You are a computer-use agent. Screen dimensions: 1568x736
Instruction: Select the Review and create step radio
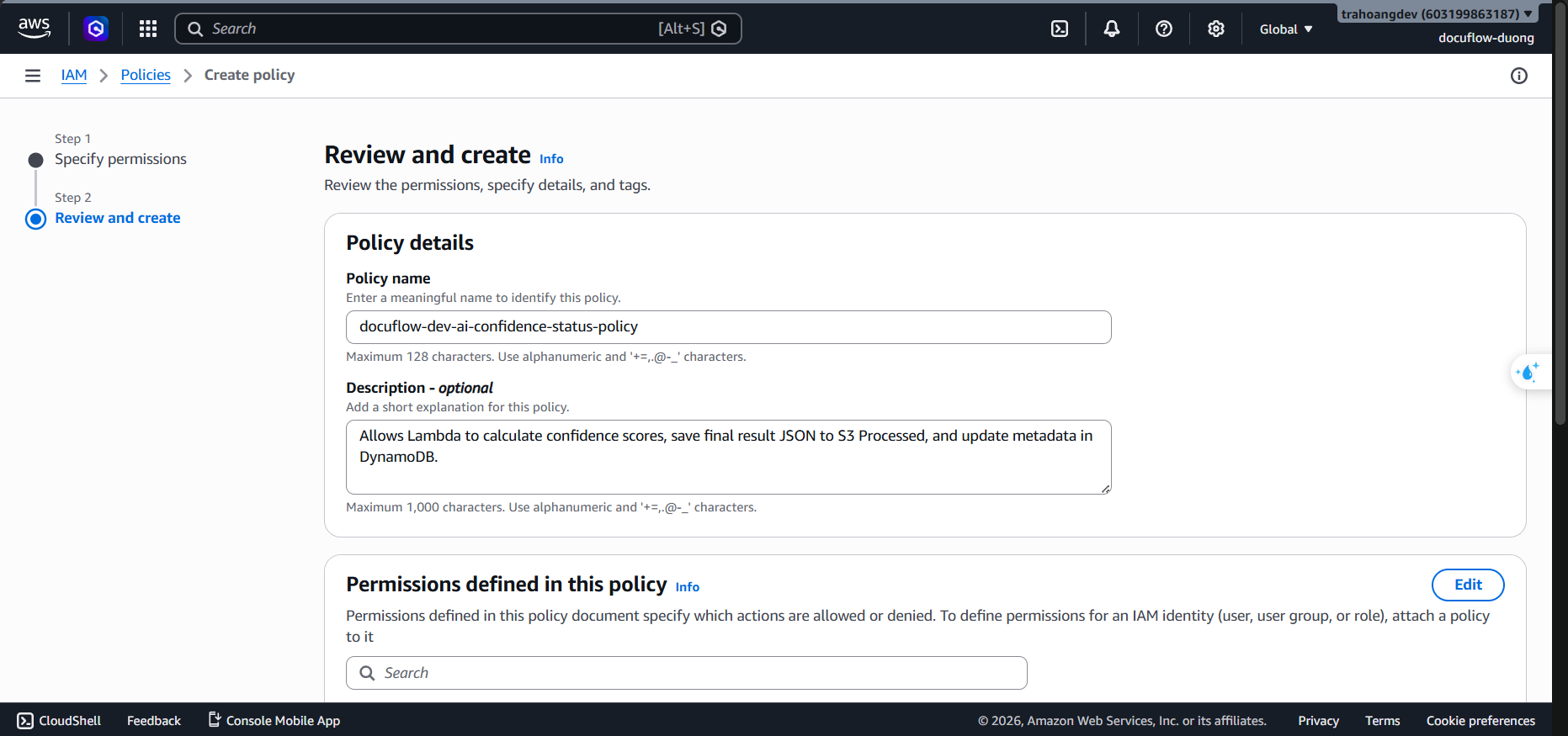click(35, 219)
